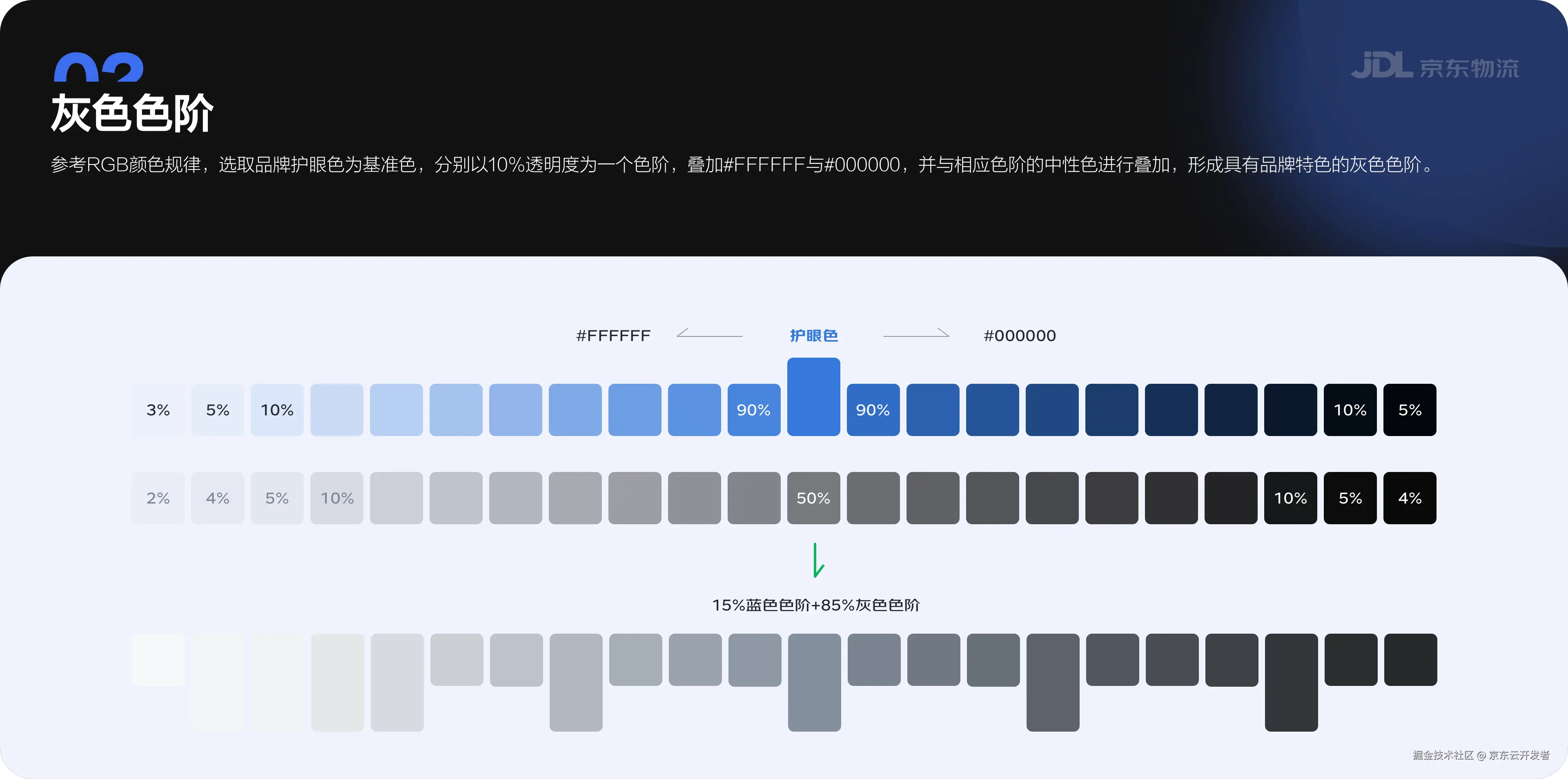Screen dimensions: 1568x779
Task: Click the 护眼色 label
Action: click(814, 335)
